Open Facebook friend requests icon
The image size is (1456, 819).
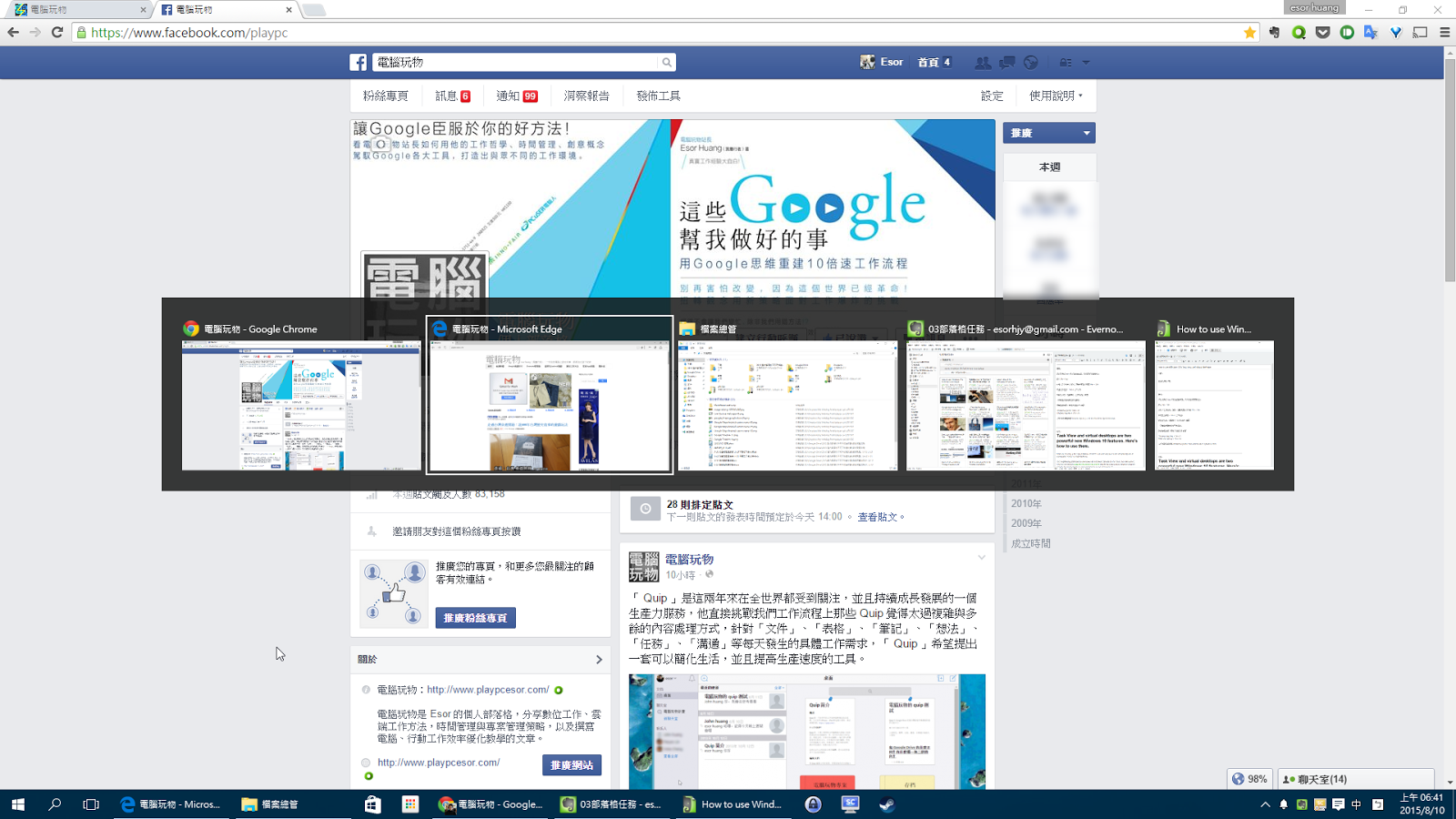pyautogui.click(x=983, y=62)
